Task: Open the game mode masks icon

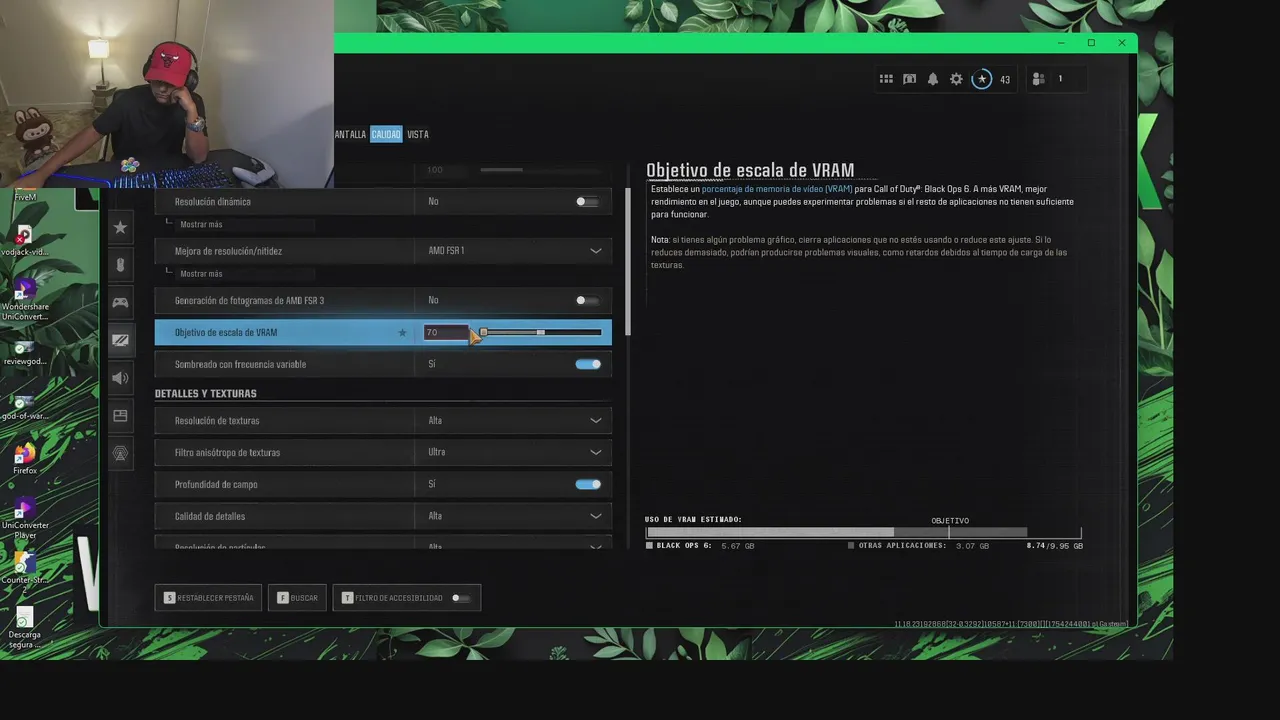Action: tap(909, 79)
